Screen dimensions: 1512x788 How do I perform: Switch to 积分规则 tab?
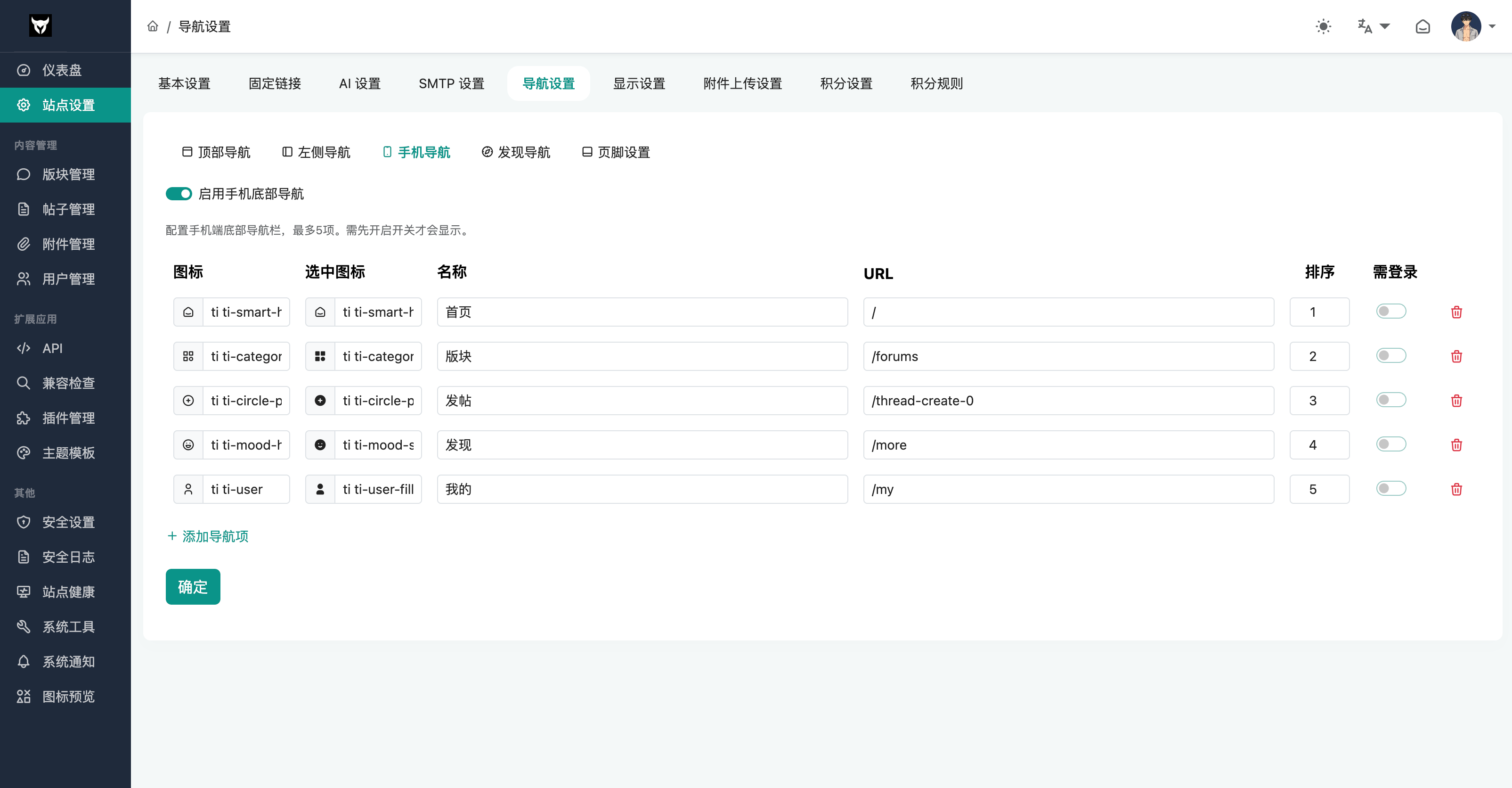click(x=937, y=83)
